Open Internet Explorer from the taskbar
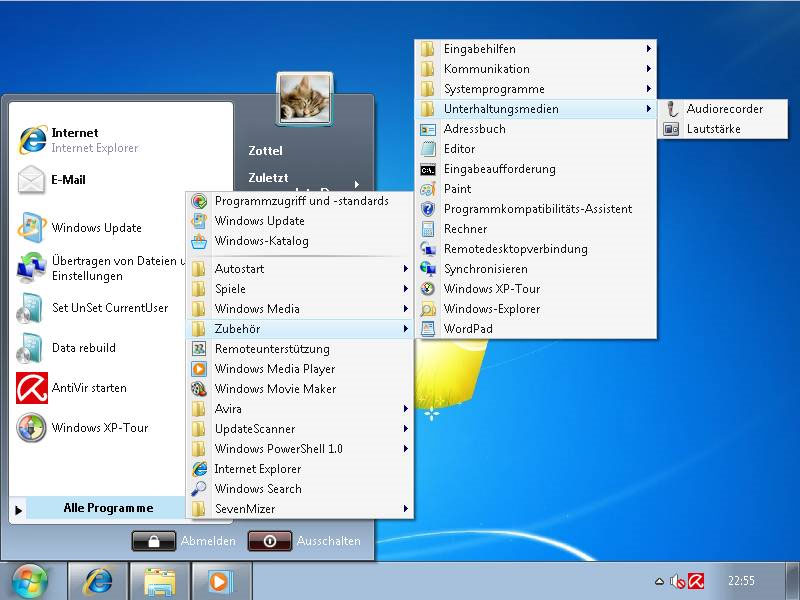This screenshot has height=600, width=800. (97, 580)
